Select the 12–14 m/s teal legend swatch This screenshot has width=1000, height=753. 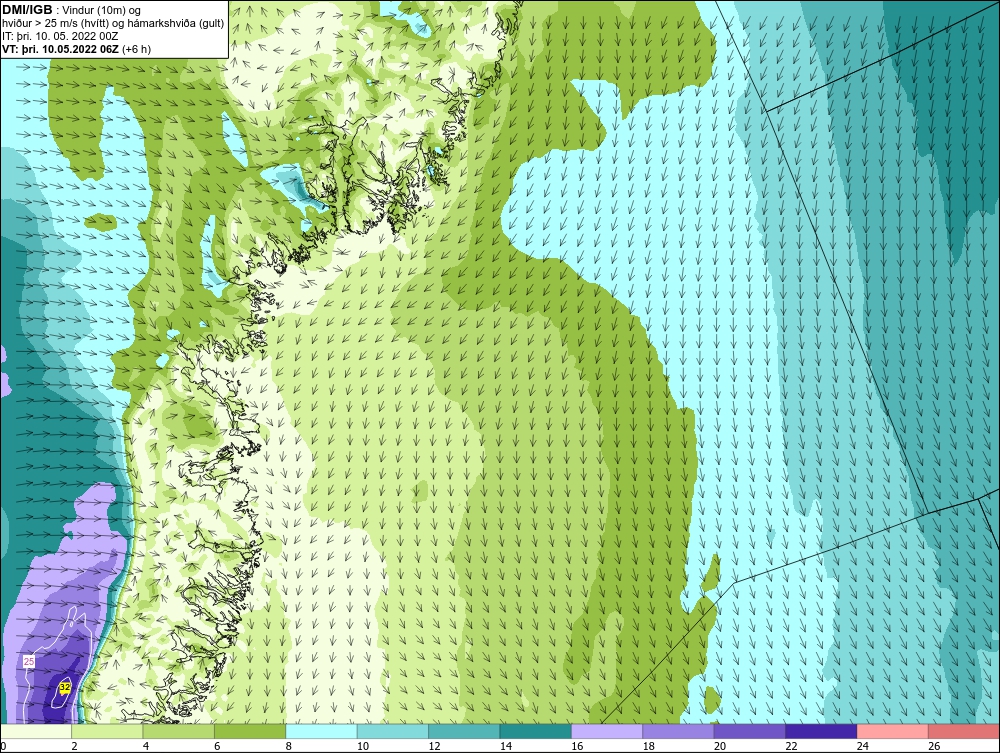pos(464,731)
